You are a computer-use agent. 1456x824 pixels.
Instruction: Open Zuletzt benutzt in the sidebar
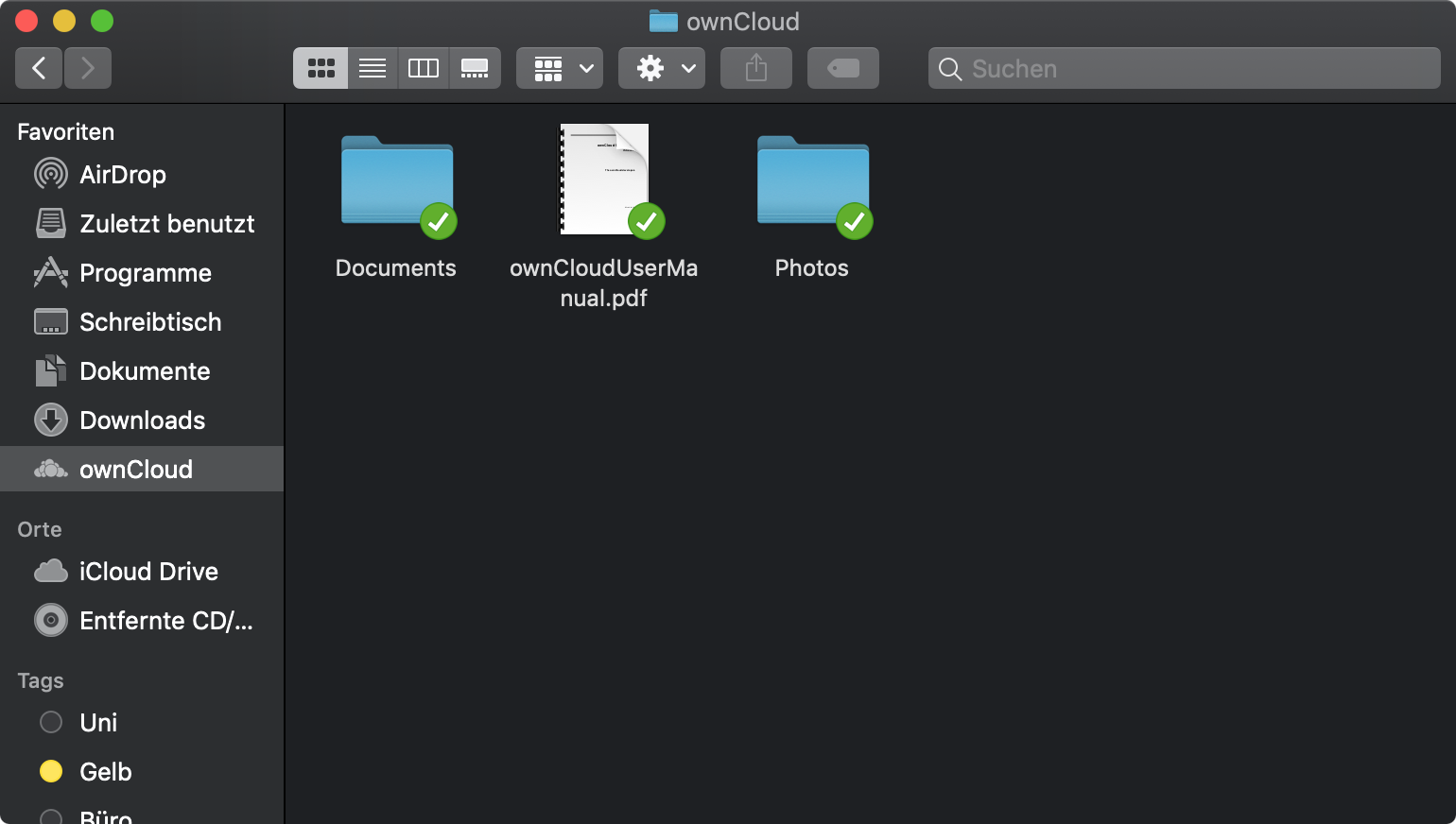click(x=142, y=224)
